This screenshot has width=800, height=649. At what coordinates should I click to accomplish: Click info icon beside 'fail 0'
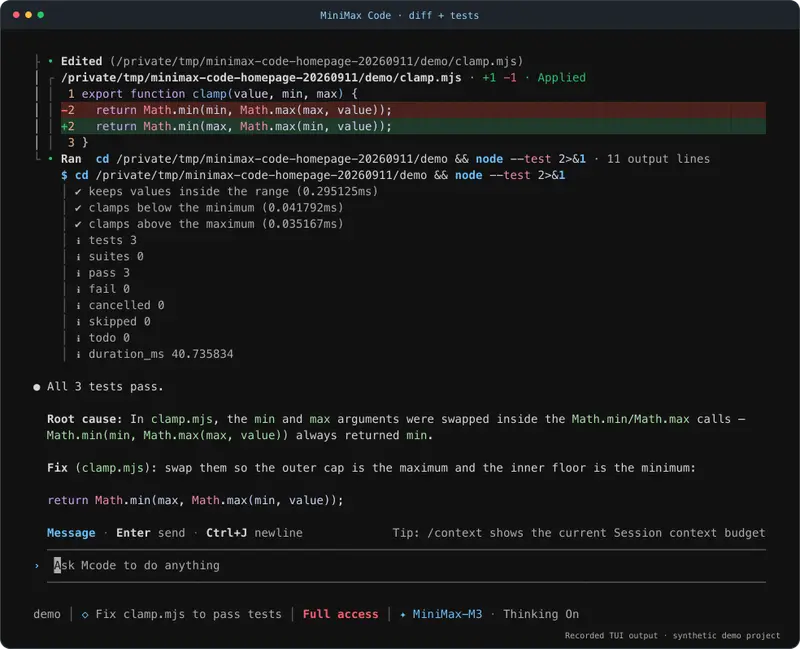[78, 289]
